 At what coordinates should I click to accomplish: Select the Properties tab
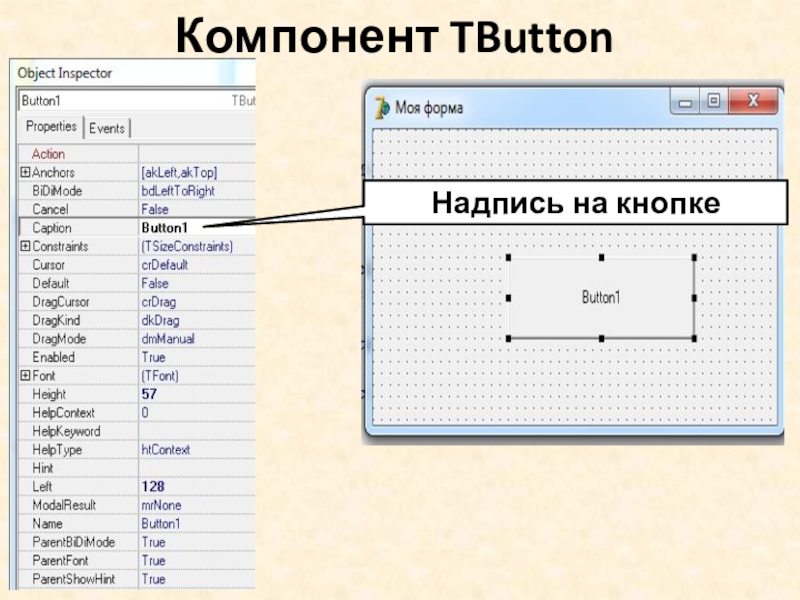[x=51, y=127]
